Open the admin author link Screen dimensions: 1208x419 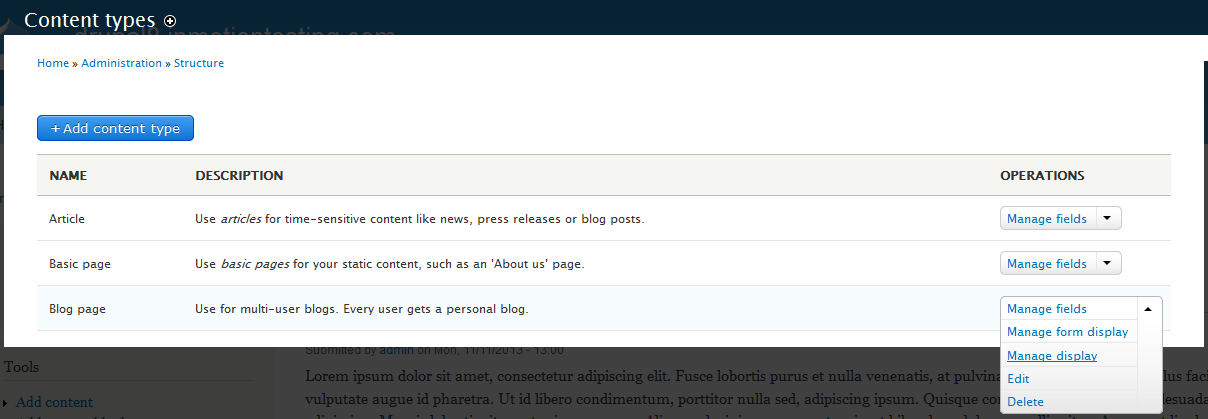tap(396, 350)
